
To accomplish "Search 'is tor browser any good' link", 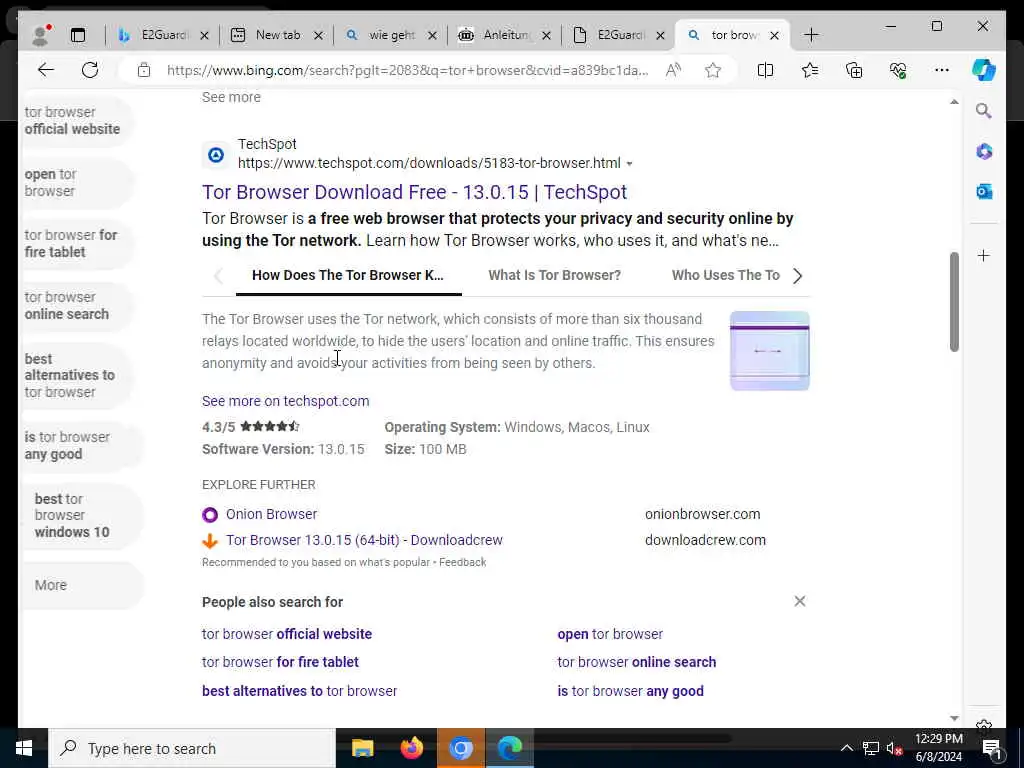I will point(630,691).
